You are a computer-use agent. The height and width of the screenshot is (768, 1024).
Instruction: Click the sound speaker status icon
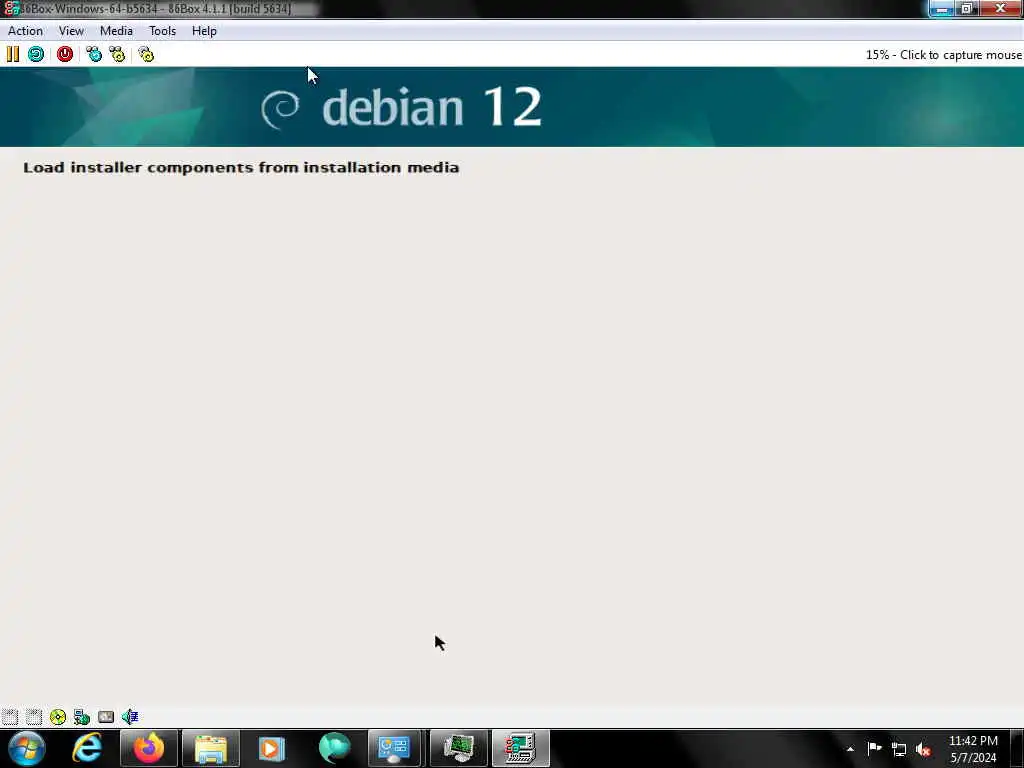coord(129,717)
